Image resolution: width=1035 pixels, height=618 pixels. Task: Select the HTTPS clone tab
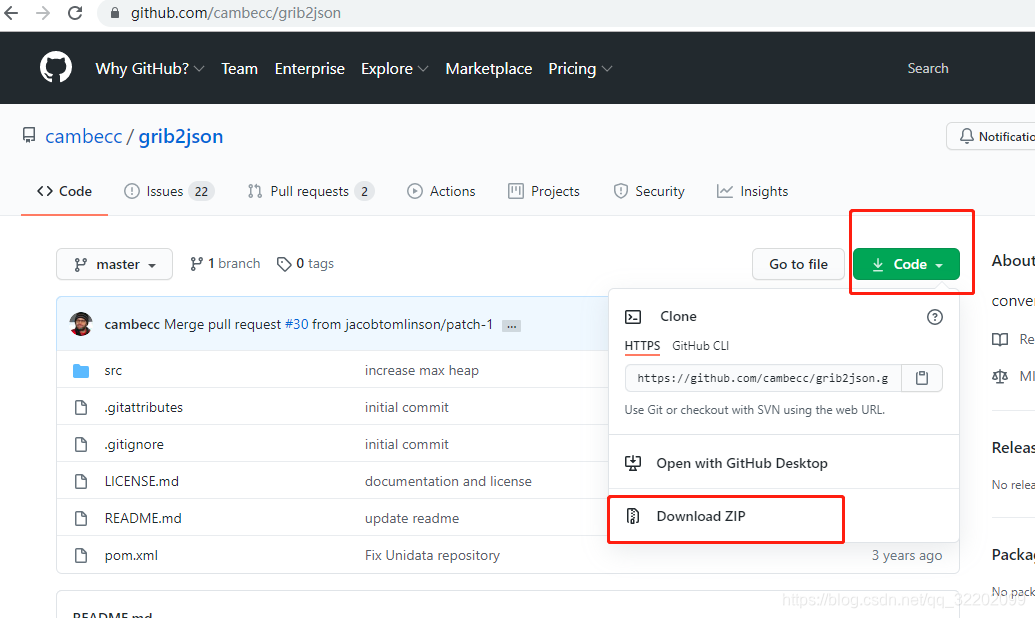point(642,346)
